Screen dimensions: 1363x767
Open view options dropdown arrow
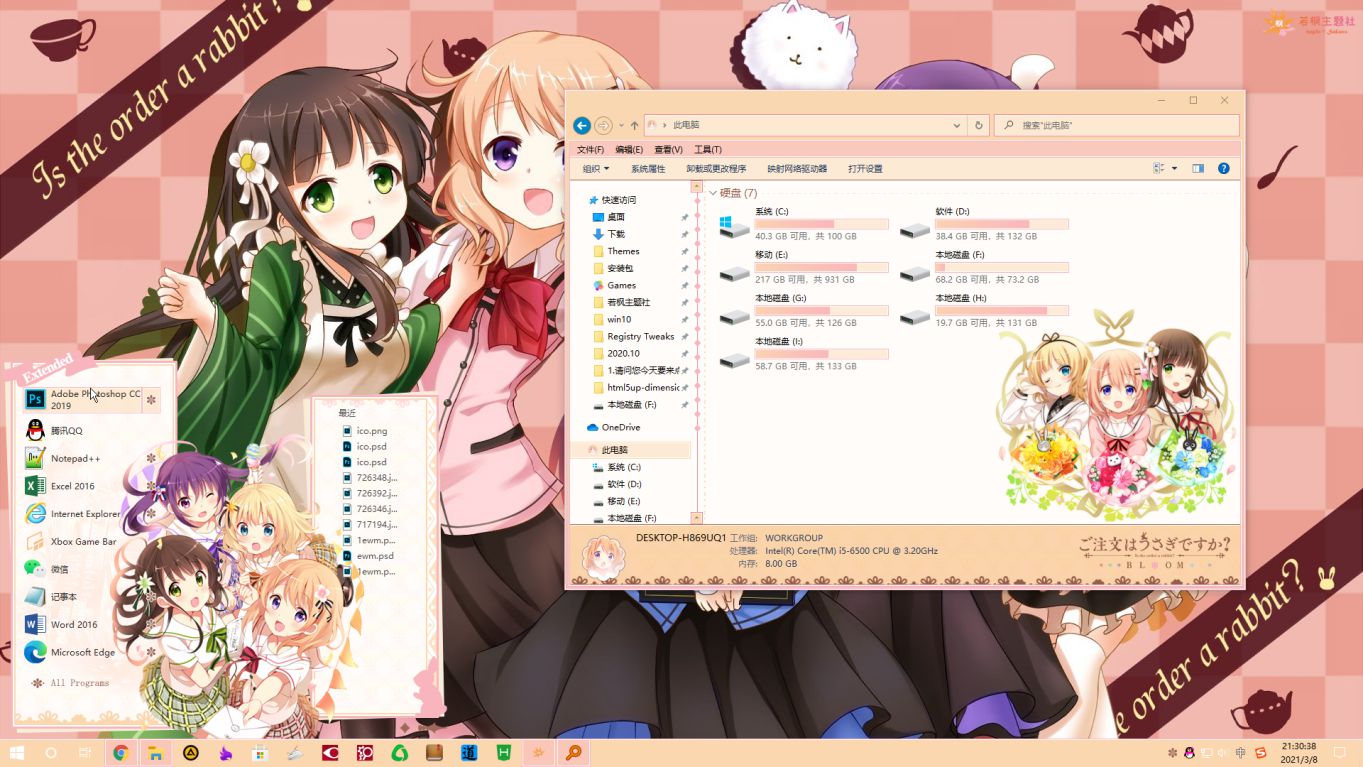[1174, 169]
